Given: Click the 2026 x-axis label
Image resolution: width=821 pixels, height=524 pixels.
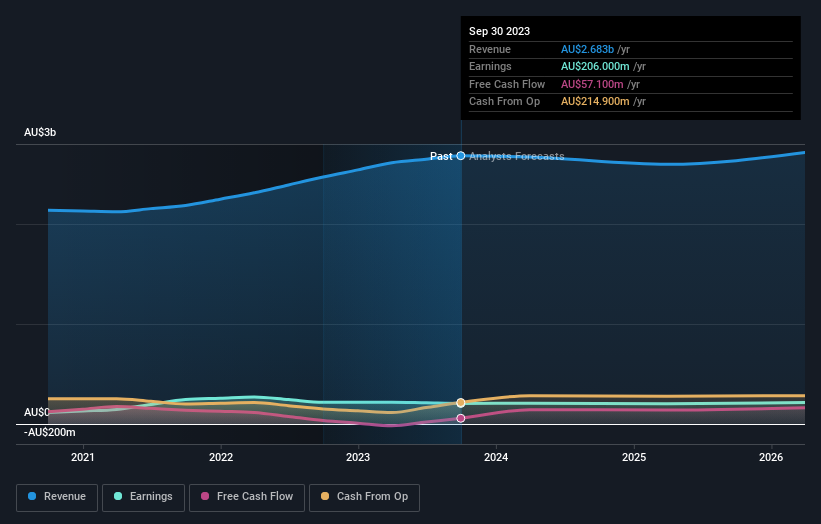Looking at the screenshot, I should point(771,458).
